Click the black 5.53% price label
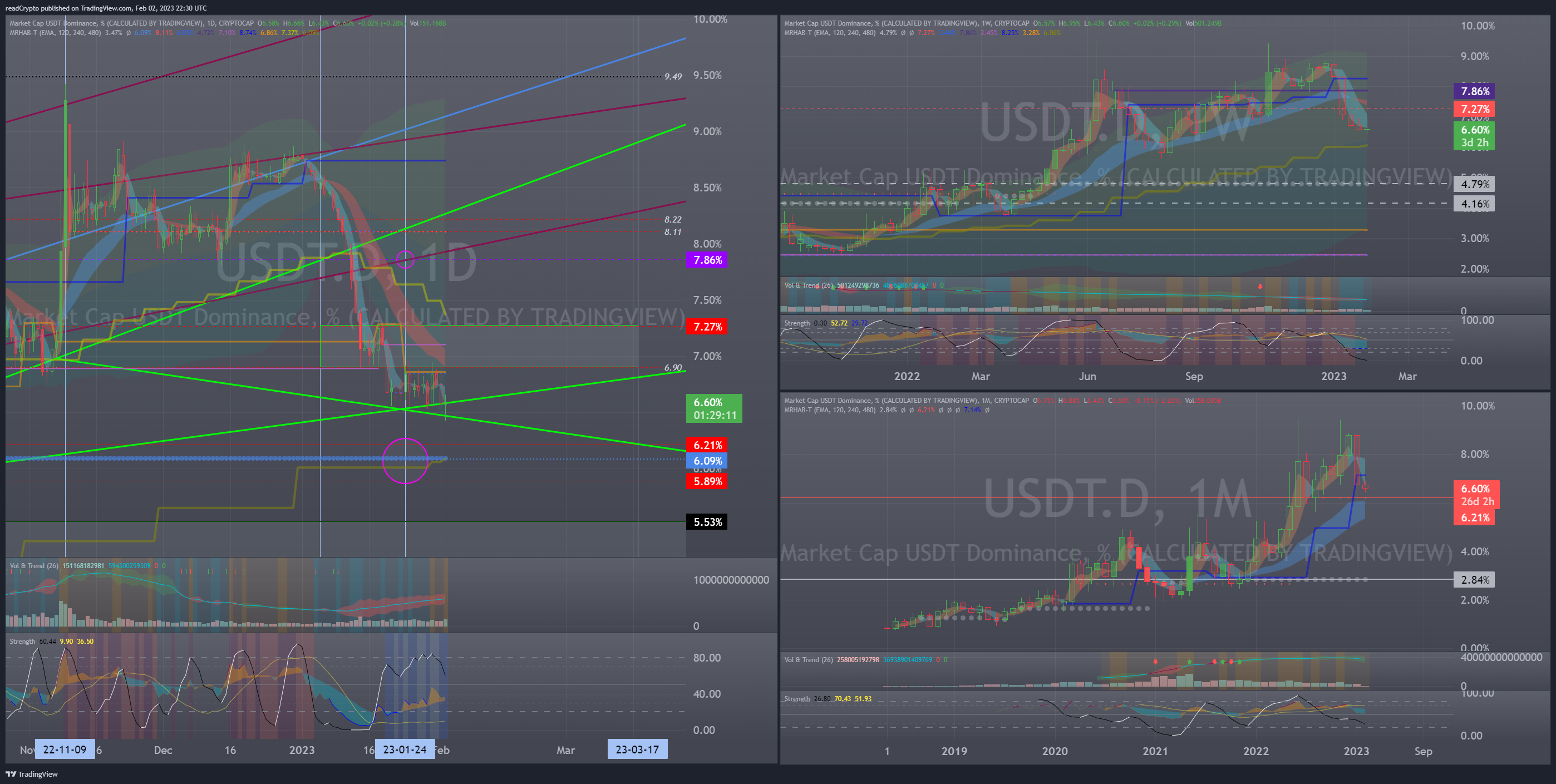 [x=707, y=522]
